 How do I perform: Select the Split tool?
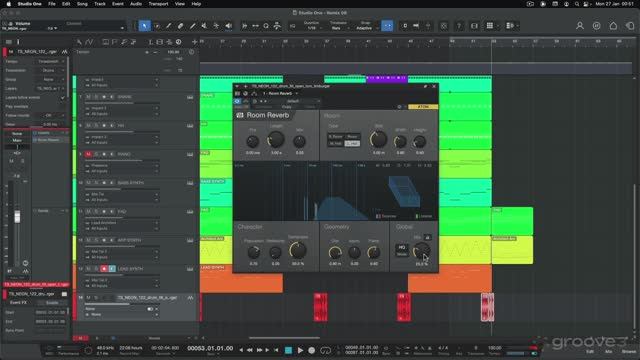169,26
